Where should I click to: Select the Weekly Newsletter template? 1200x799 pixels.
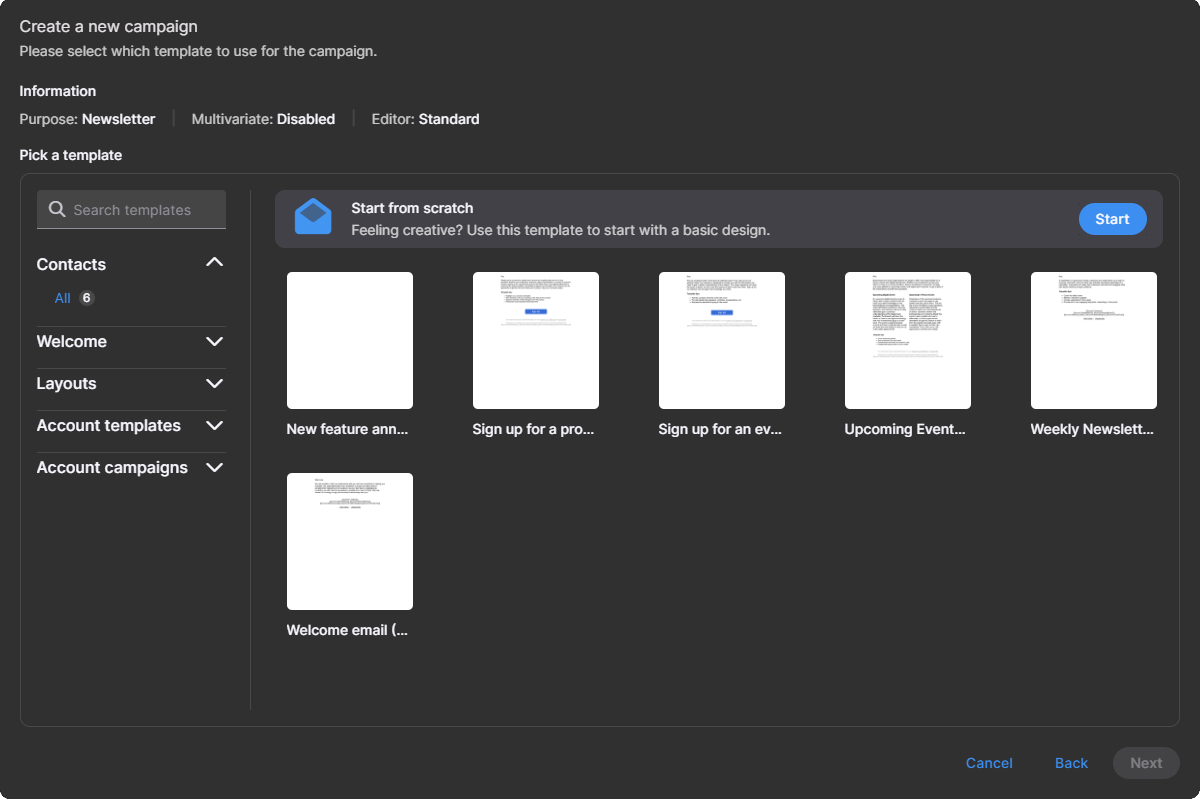tap(1093, 340)
